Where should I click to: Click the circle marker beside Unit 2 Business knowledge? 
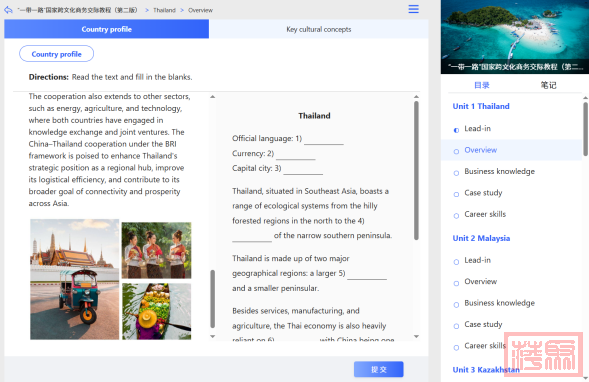tap(456, 305)
